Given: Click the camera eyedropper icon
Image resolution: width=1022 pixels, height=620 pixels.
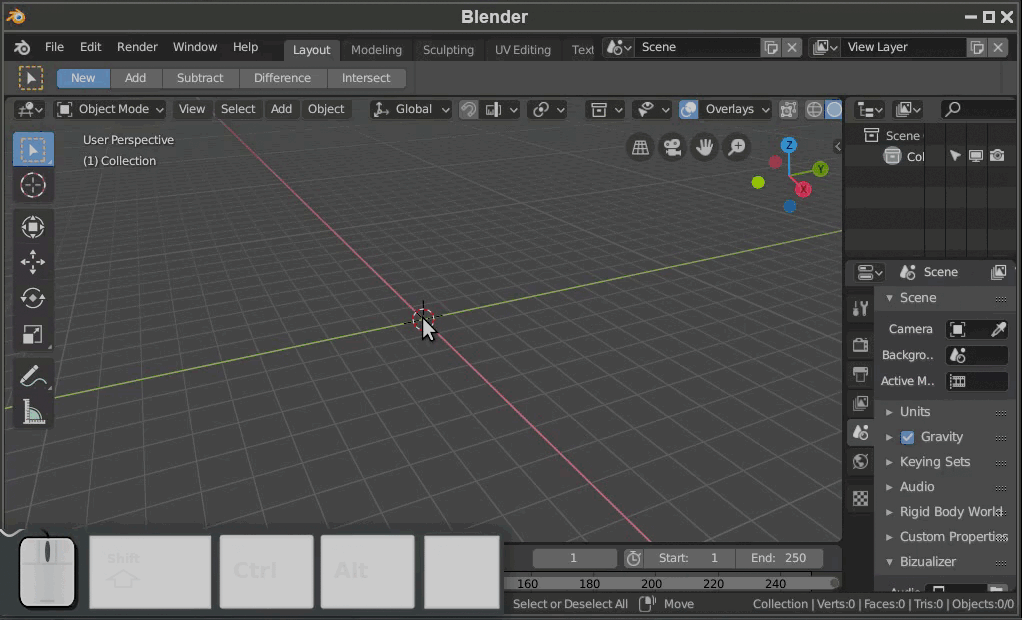Looking at the screenshot, I should click(998, 329).
